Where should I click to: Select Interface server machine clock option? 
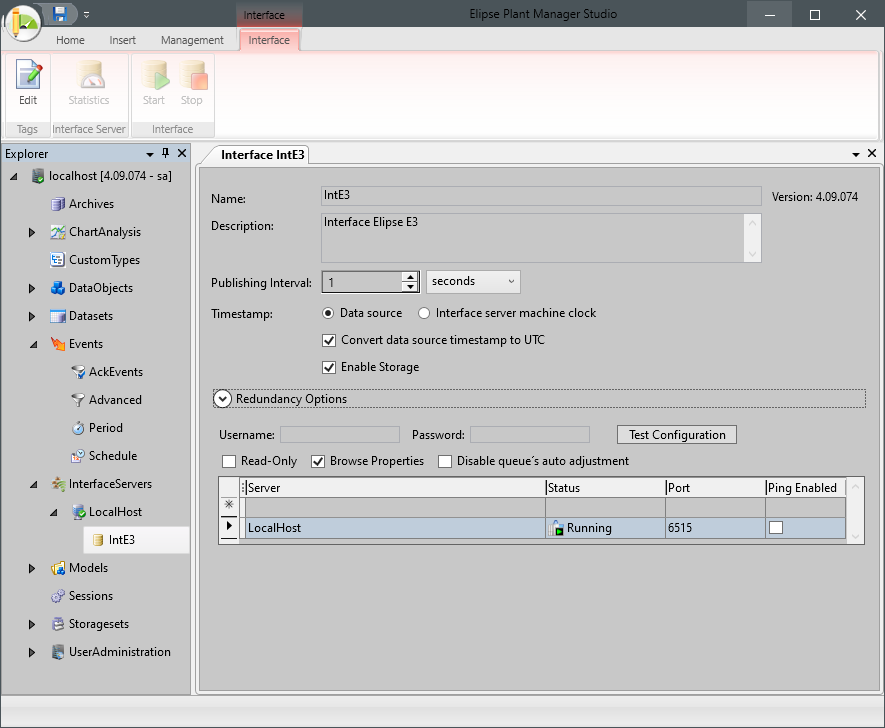pos(423,313)
